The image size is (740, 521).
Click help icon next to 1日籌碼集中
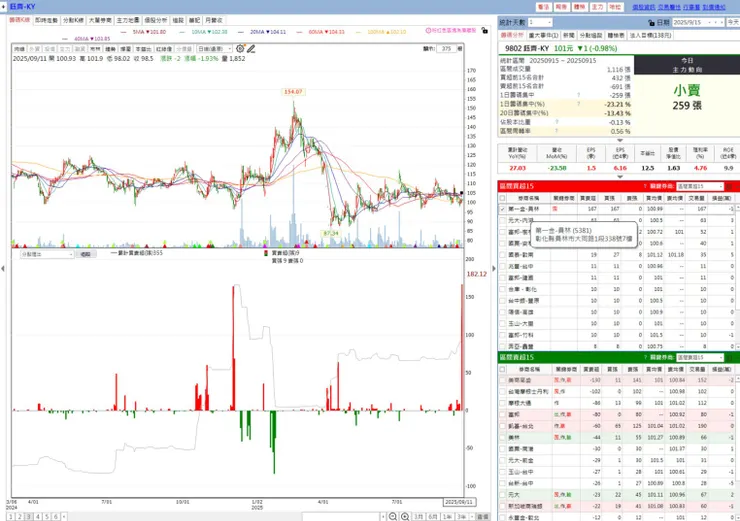pyautogui.click(x=579, y=95)
